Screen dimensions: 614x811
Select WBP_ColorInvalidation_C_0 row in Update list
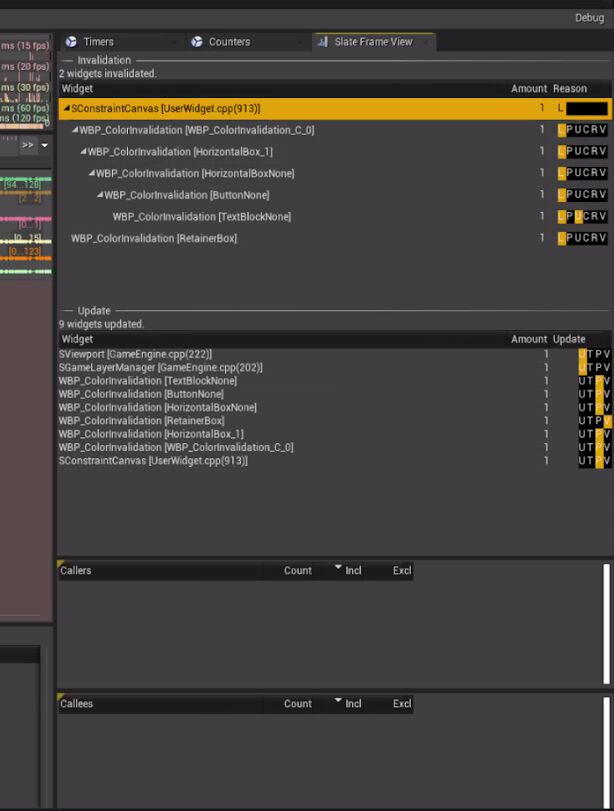point(335,447)
